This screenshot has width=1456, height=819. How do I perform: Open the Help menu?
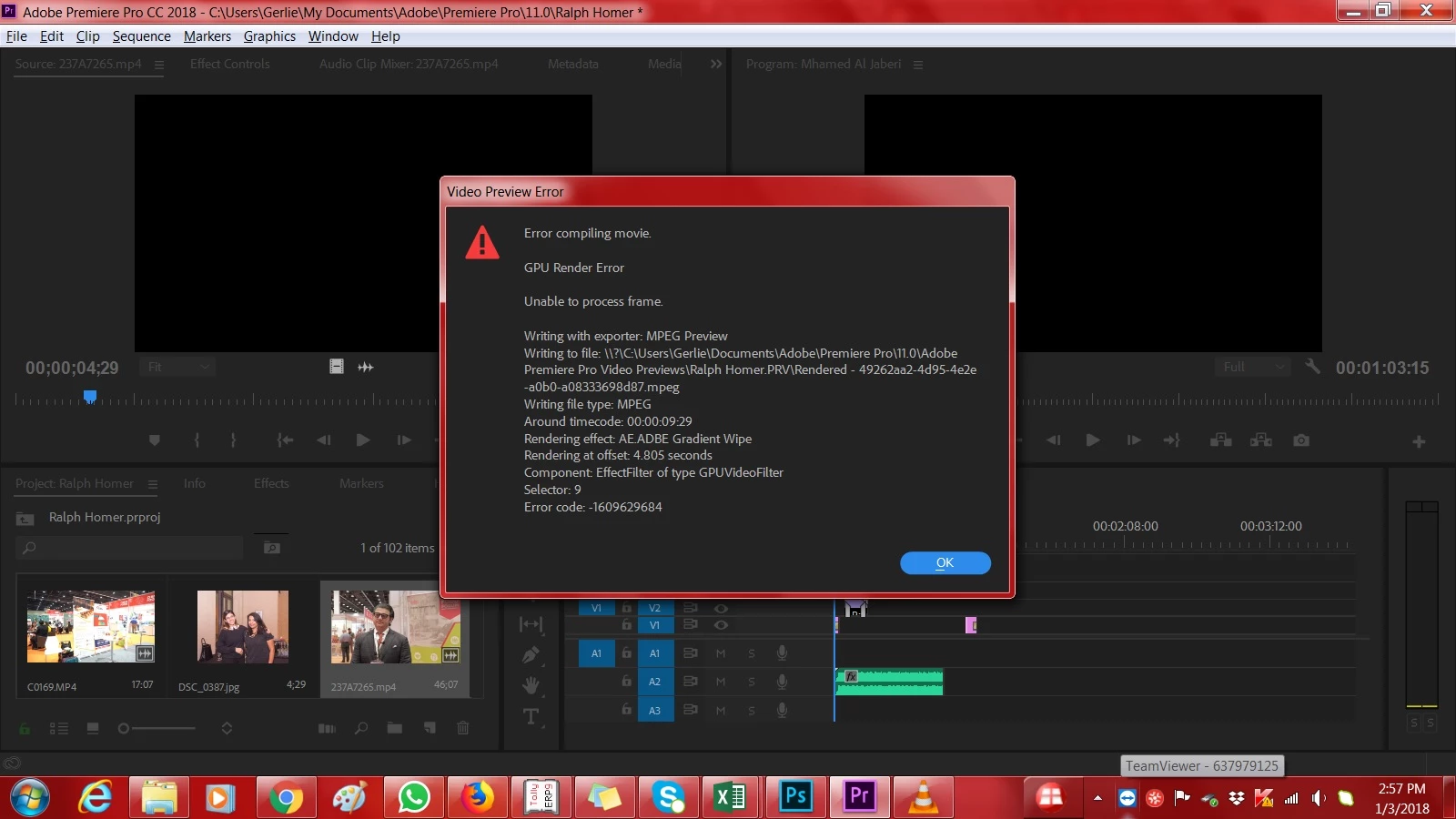pyautogui.click(x=386, y=36)
